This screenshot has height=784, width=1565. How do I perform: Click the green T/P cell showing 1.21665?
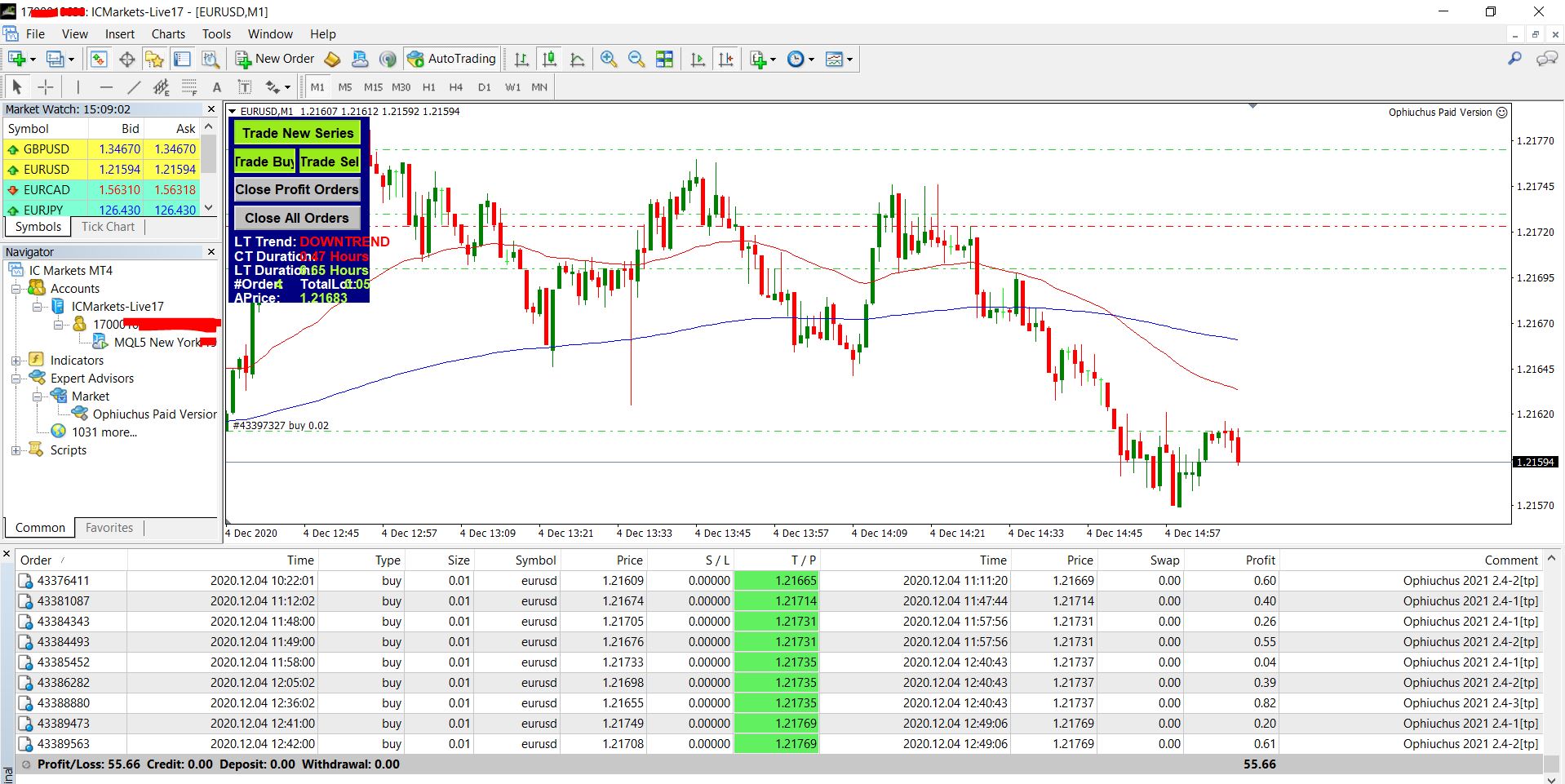(775, 581)
